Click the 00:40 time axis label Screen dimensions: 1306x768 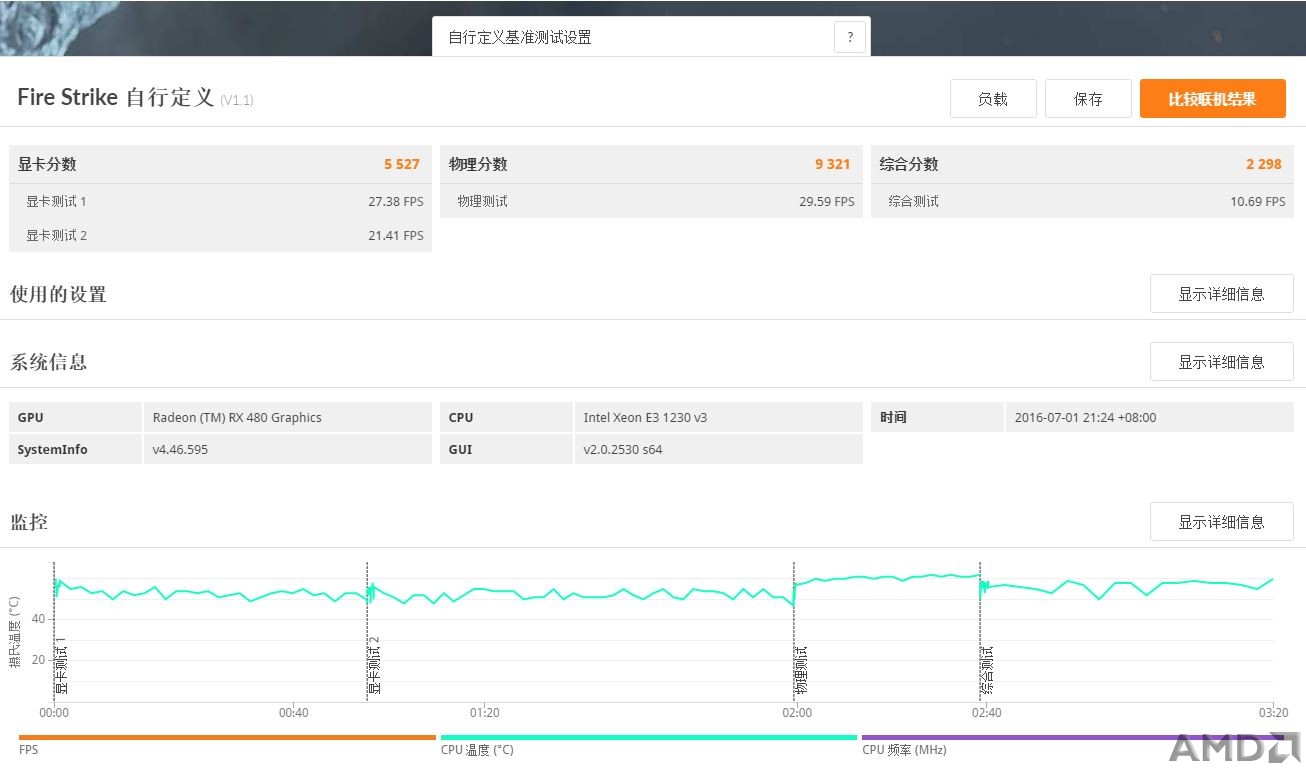(x=293, y=713)
